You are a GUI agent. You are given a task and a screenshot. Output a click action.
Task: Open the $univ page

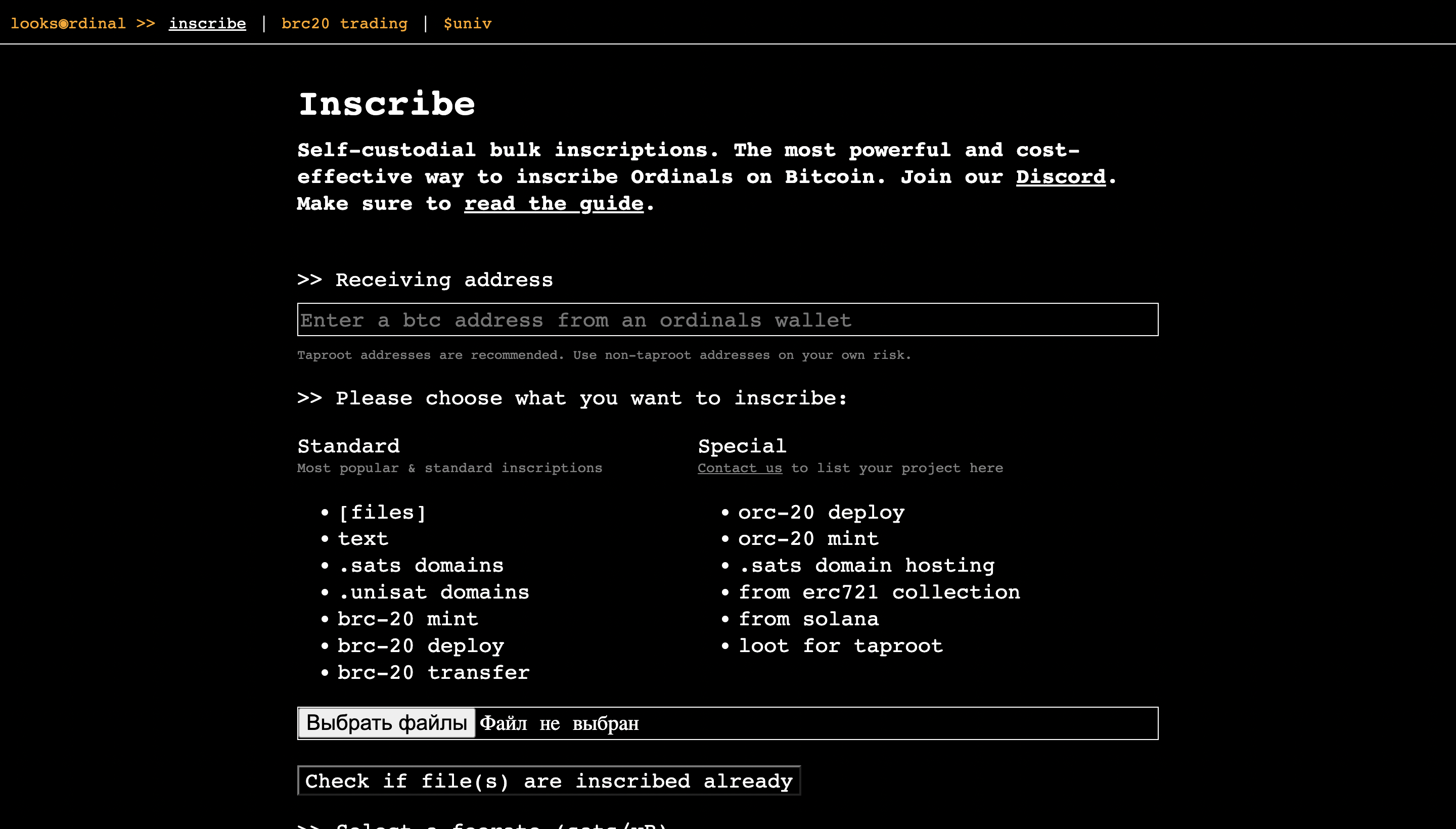(467, 23)
